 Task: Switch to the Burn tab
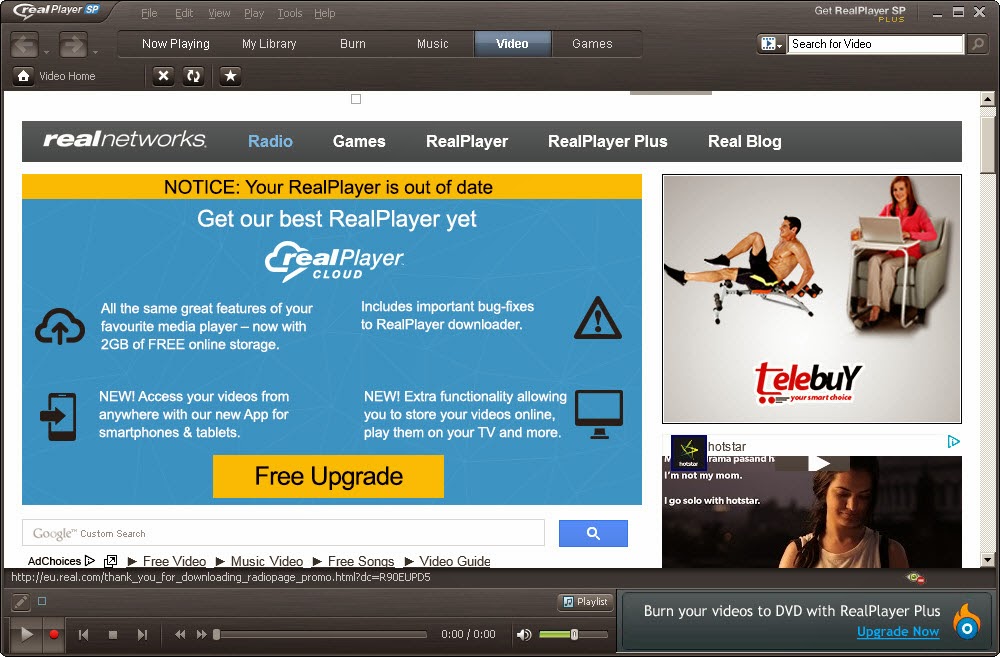(x=353, y=44)
